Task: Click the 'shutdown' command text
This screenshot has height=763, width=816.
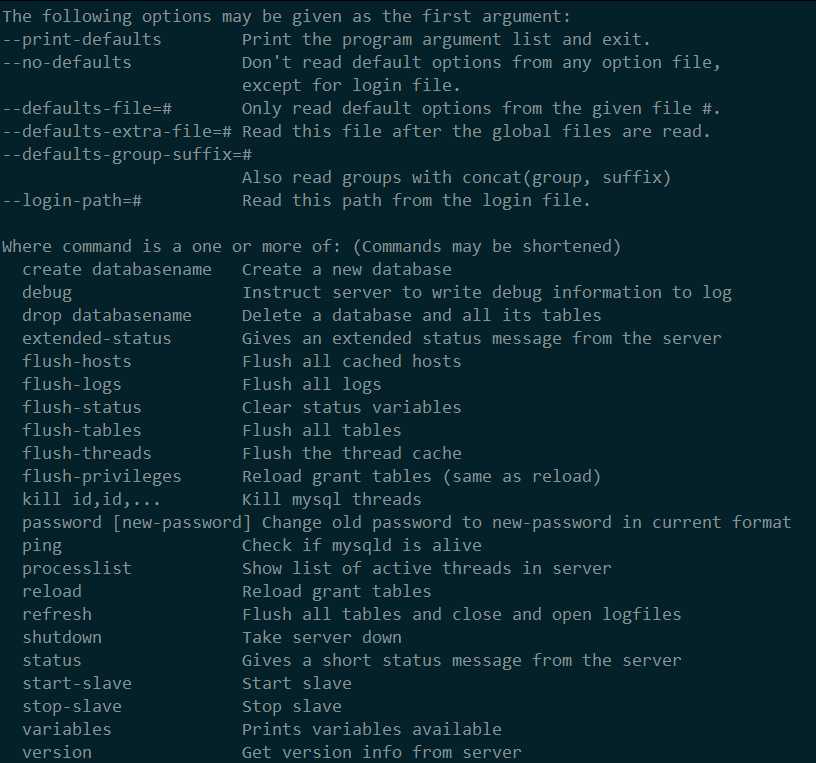Action: pos(62,637)
